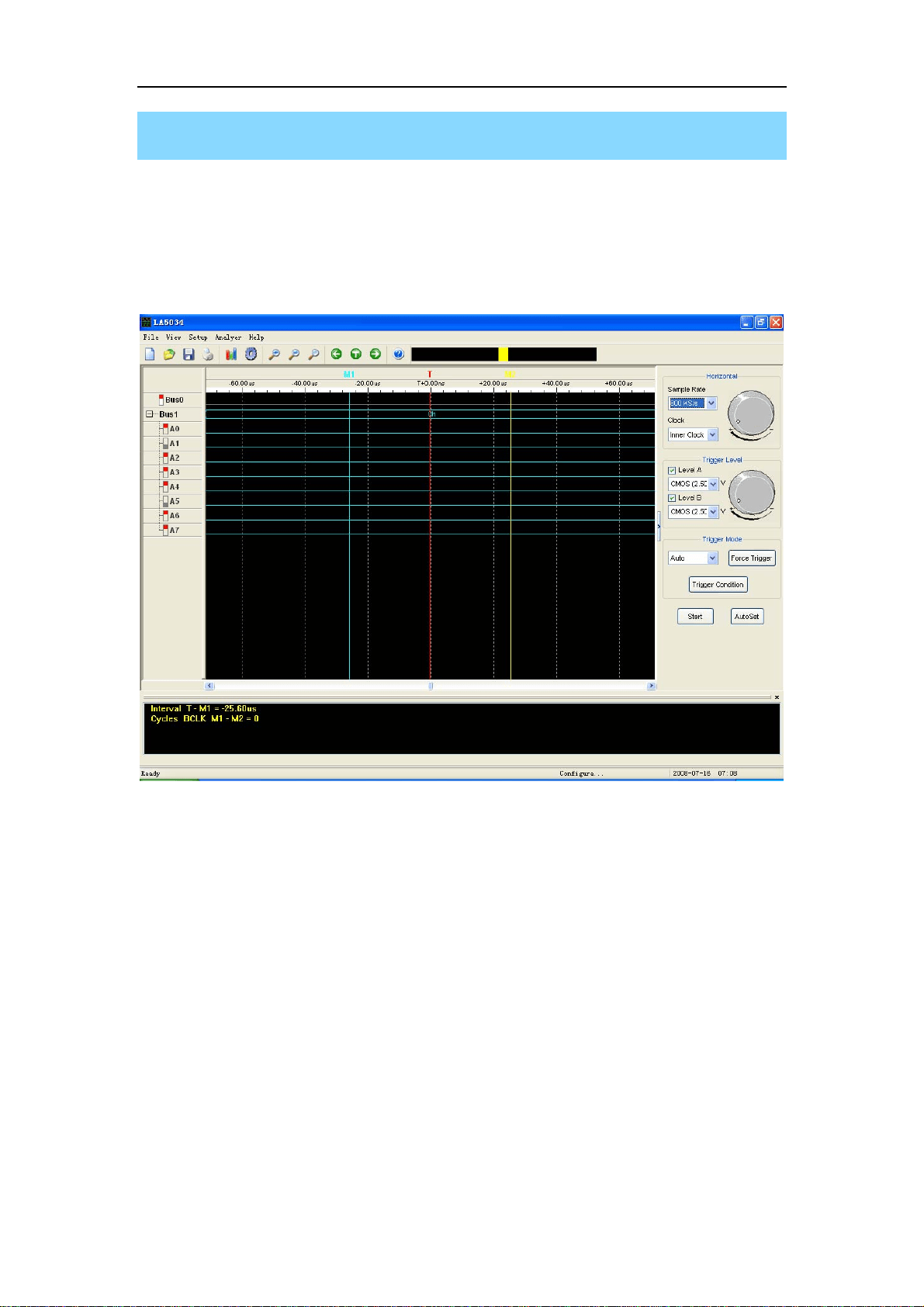Click the red T trigger marker label
924x1307 pixels.
click(x=430, y=375)
